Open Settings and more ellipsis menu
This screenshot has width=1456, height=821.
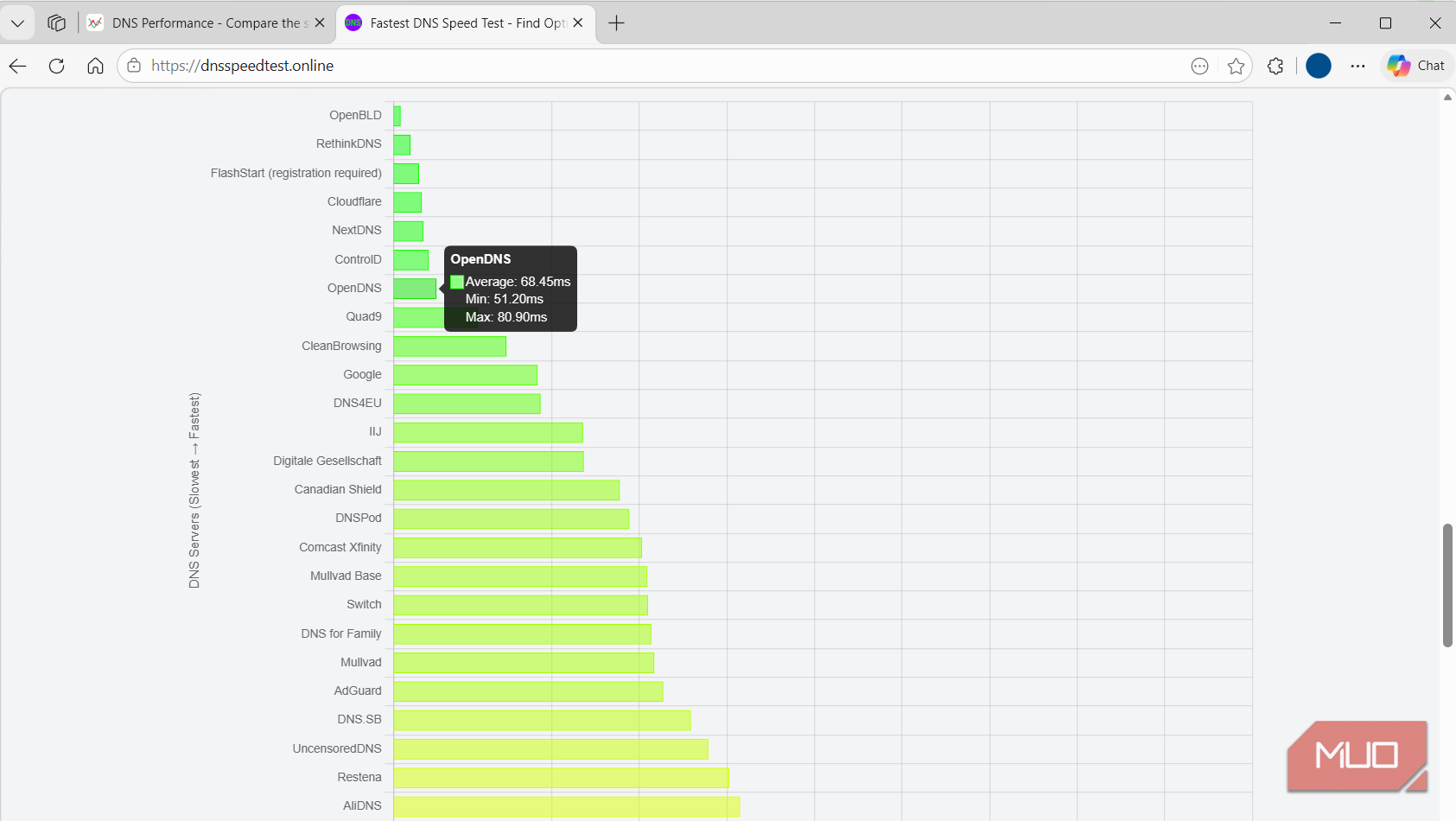pyautogui.click(x=1357, y=66)
